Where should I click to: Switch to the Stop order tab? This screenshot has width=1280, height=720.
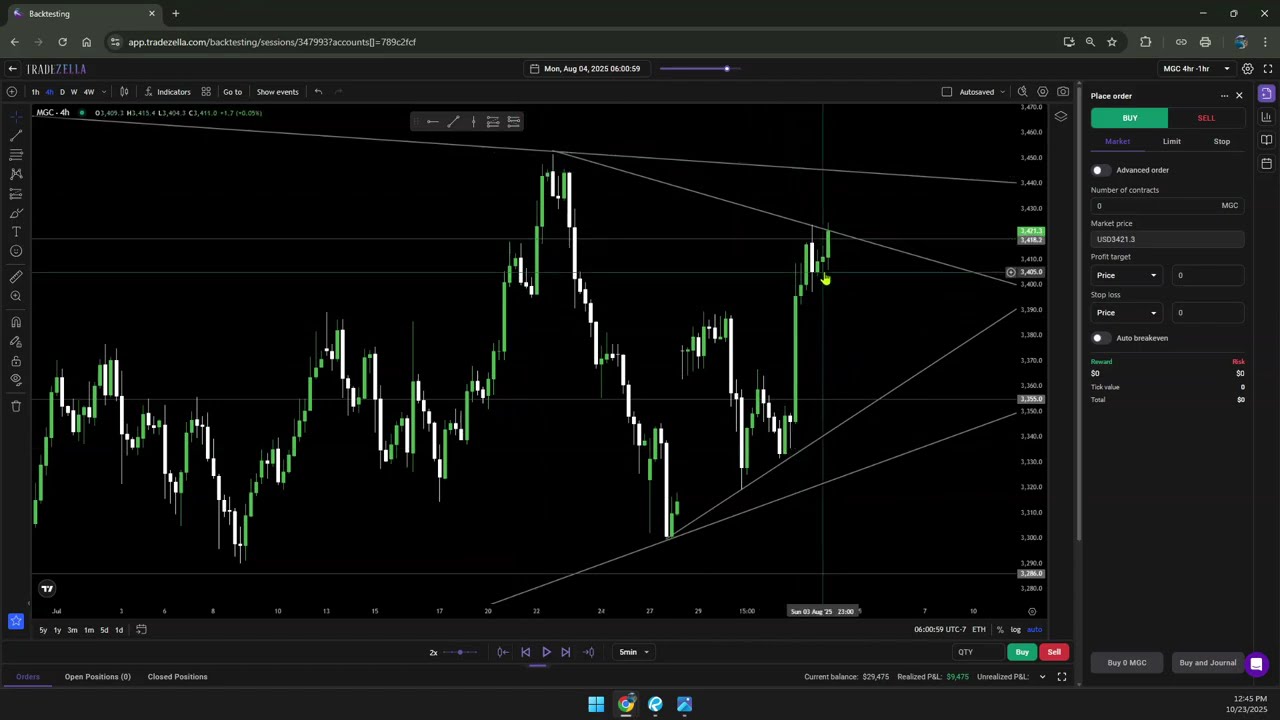coord(1222,141)
